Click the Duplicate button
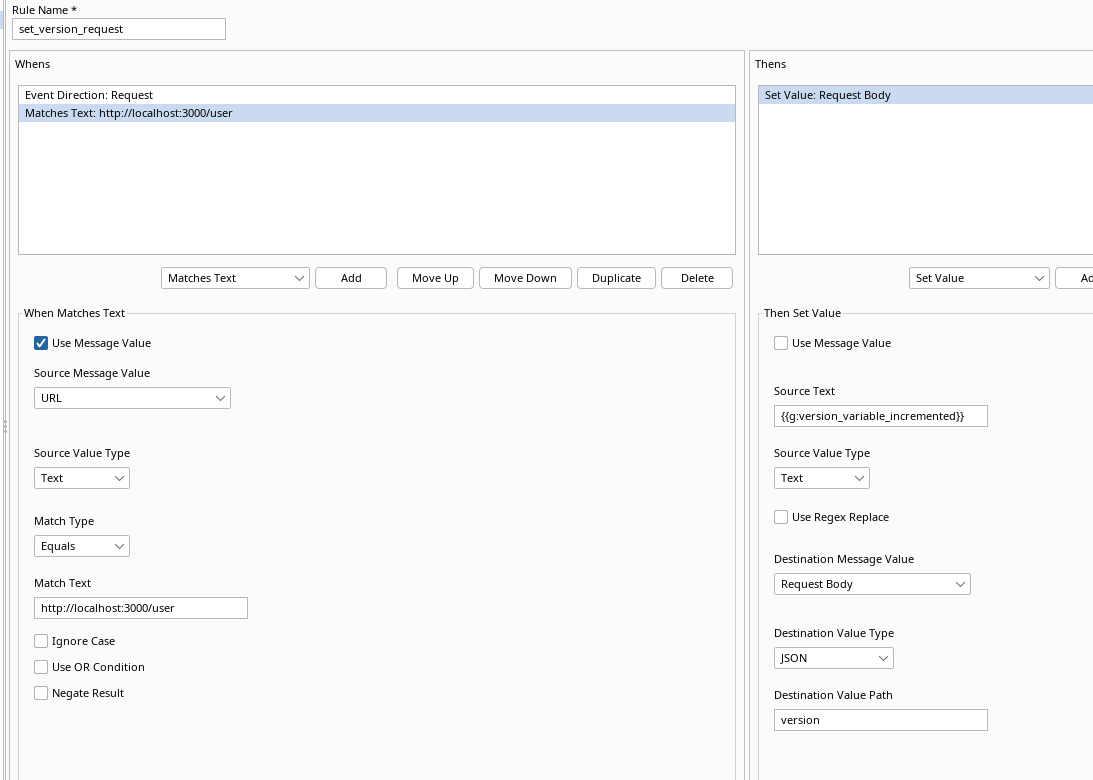Image resolution: width=1093 pixels, height=780 pixels. [x=616, y=278]
